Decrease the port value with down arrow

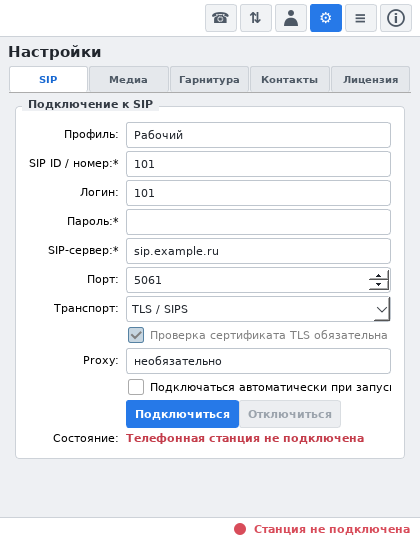click(378, 284)
